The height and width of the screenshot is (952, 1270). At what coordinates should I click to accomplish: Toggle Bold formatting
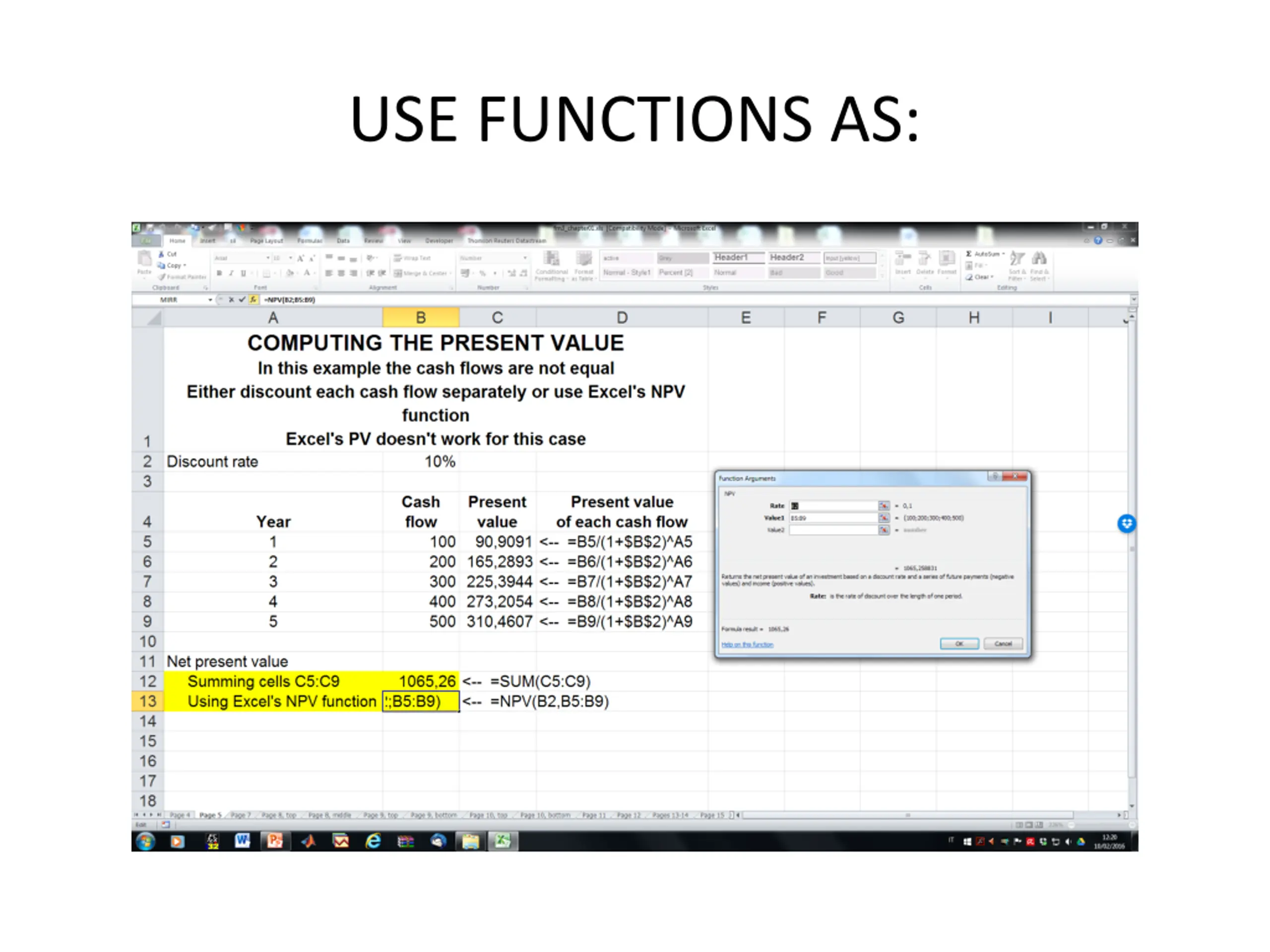[x=219, y=273]
